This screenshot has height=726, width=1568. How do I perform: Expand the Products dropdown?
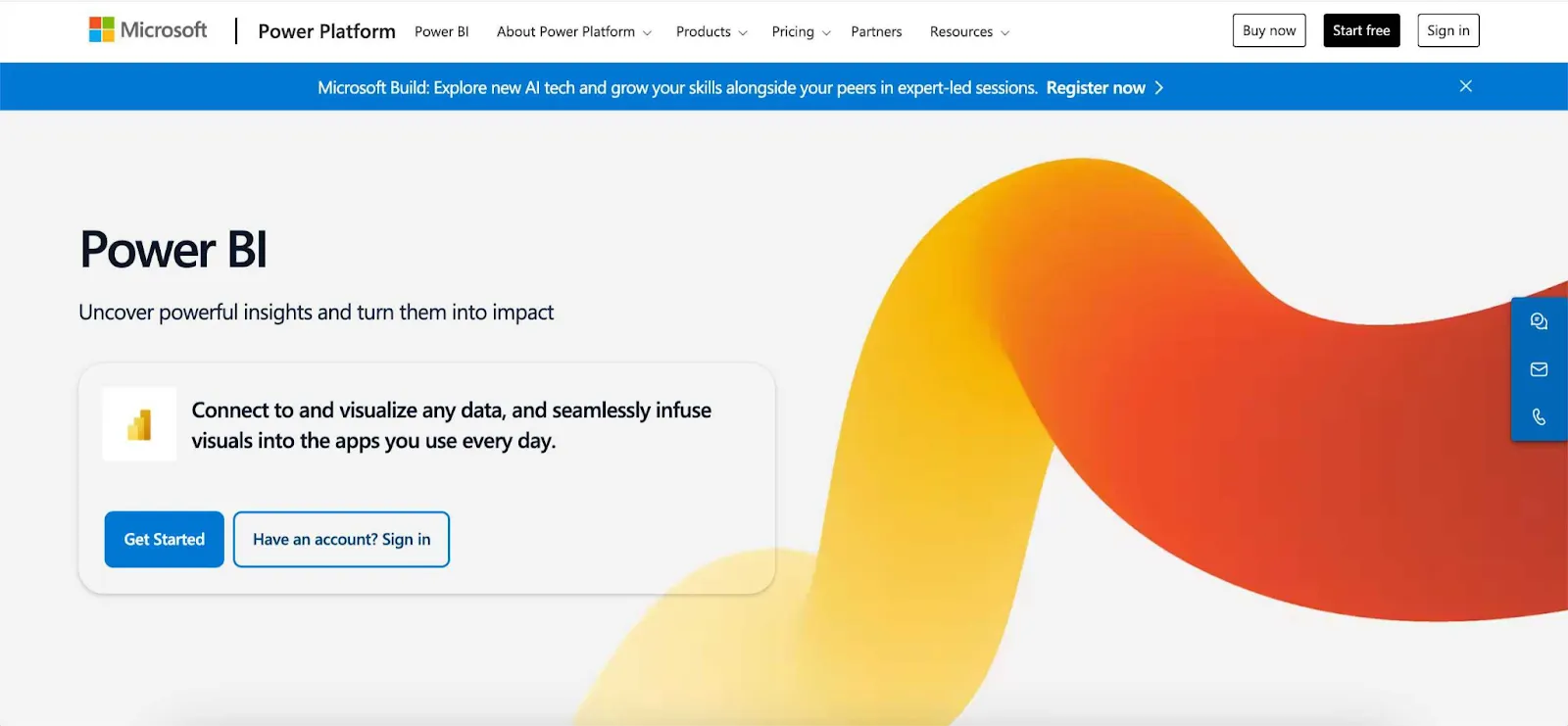711,31
